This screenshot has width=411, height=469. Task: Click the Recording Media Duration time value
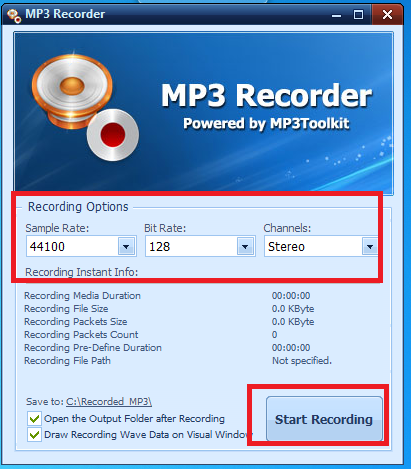(x=291, y=296)
